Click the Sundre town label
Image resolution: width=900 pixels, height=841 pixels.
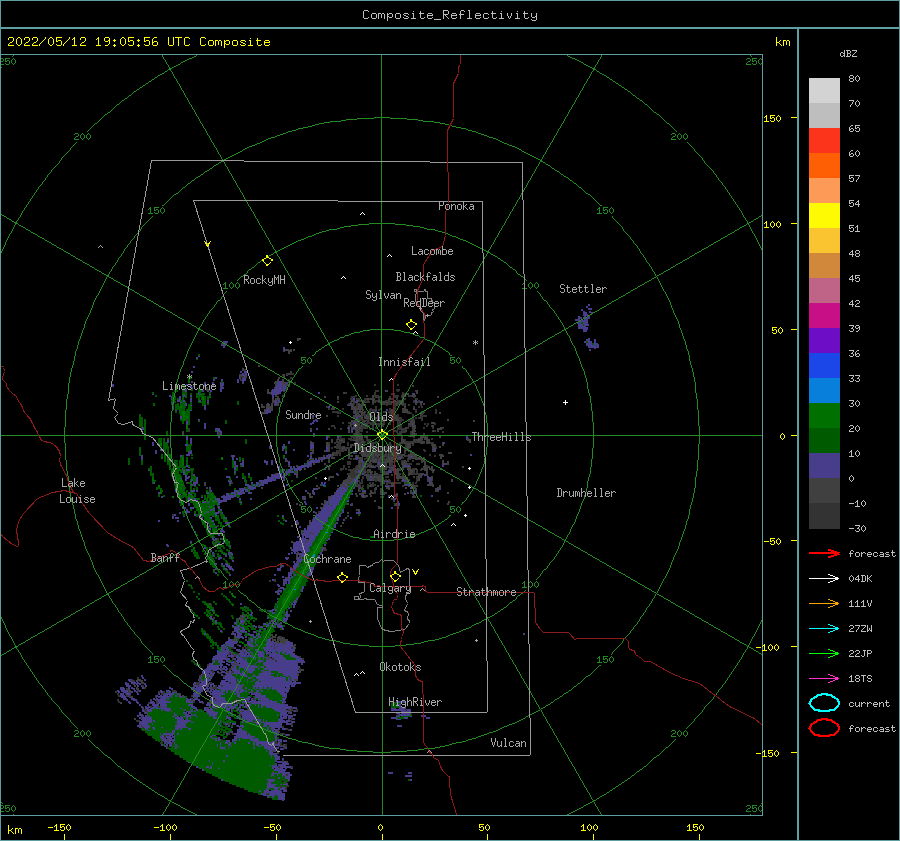303,414
